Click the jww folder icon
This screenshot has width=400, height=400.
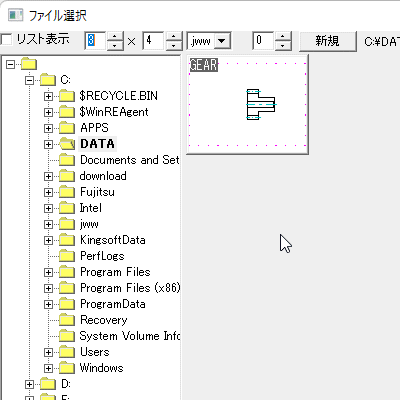click(67, 224)
